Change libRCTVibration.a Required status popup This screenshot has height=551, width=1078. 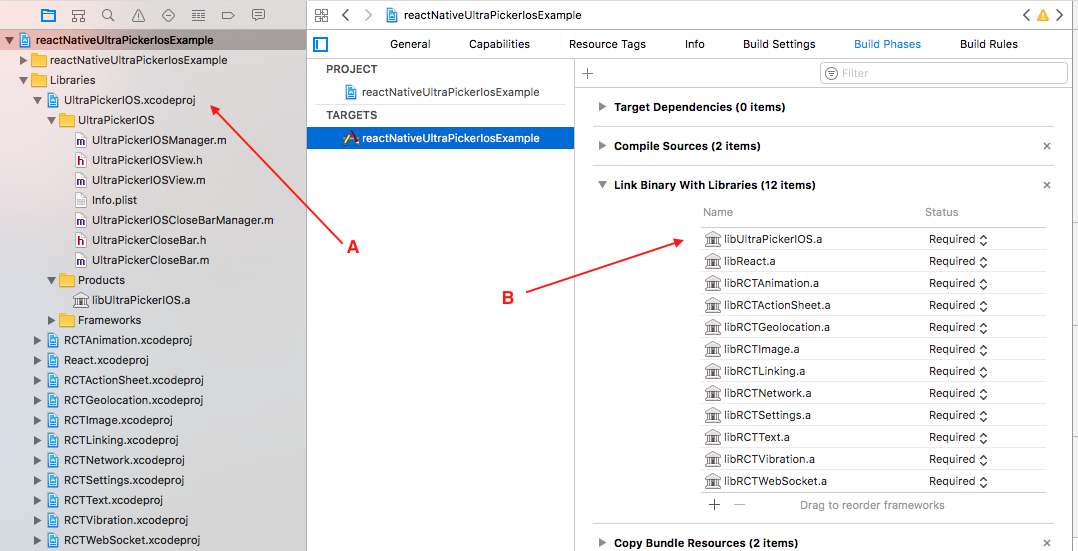click(x=959, y=460)
